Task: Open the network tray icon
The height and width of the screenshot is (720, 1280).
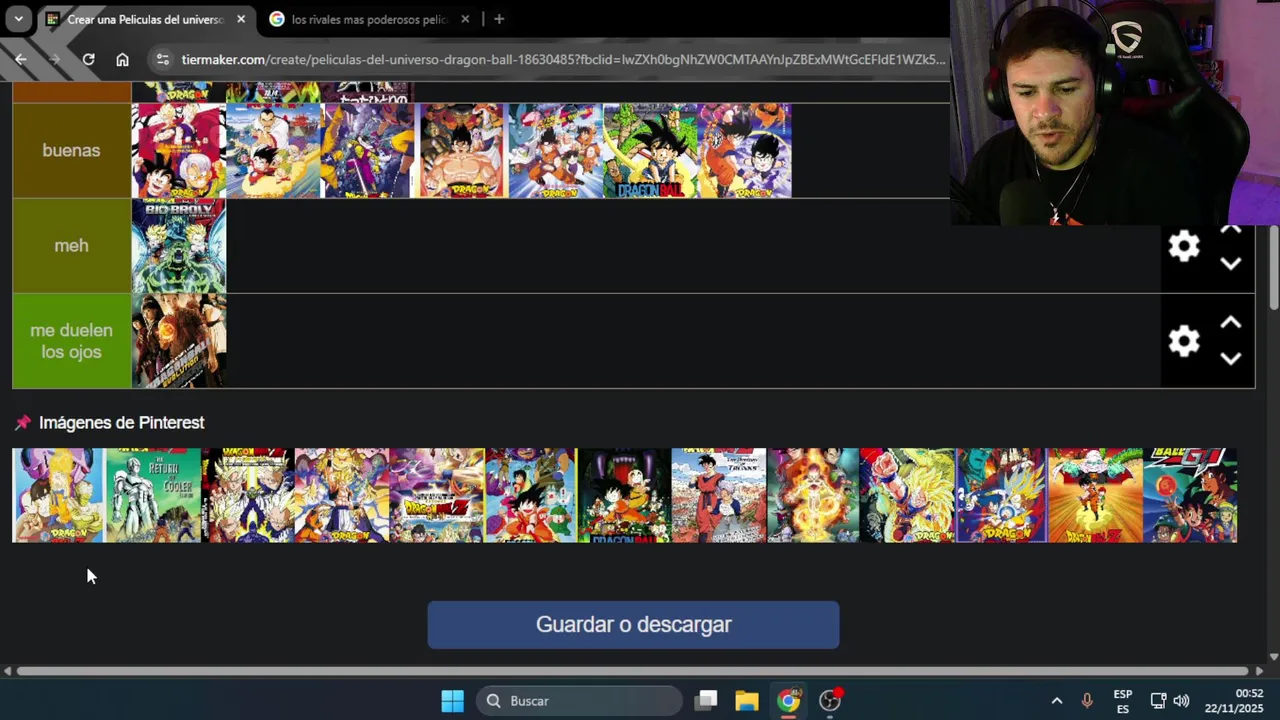Action: pos(1158,701)
